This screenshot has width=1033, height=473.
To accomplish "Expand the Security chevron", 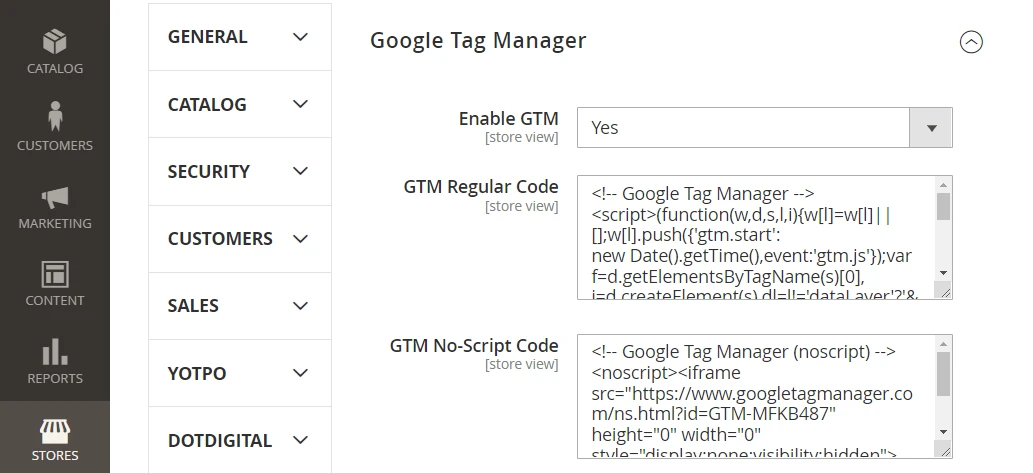I will click(x=300, y=171).
